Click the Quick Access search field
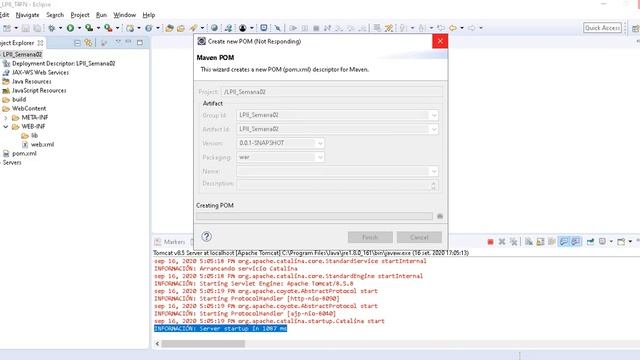 coord(602,28)
